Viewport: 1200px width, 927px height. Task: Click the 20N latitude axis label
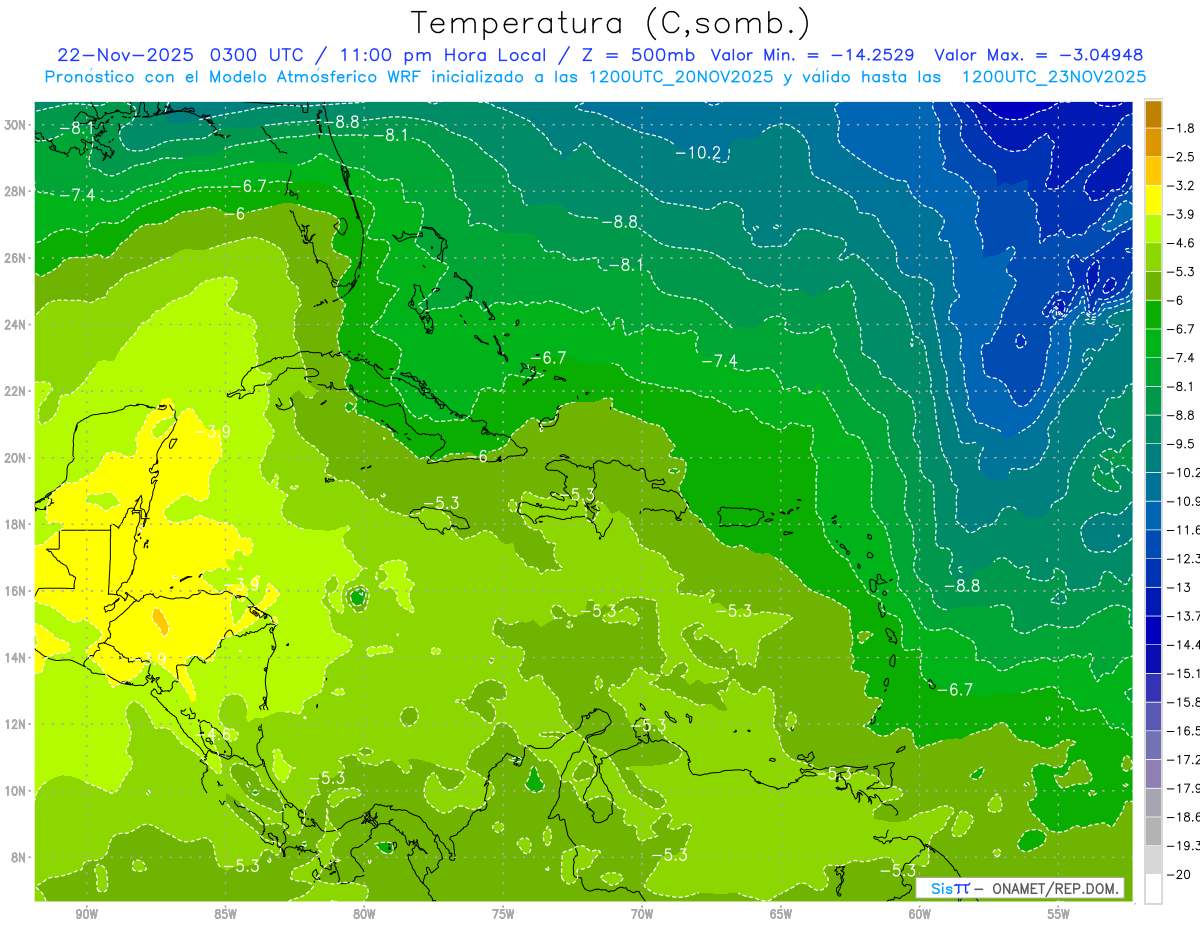coord(17,458)
